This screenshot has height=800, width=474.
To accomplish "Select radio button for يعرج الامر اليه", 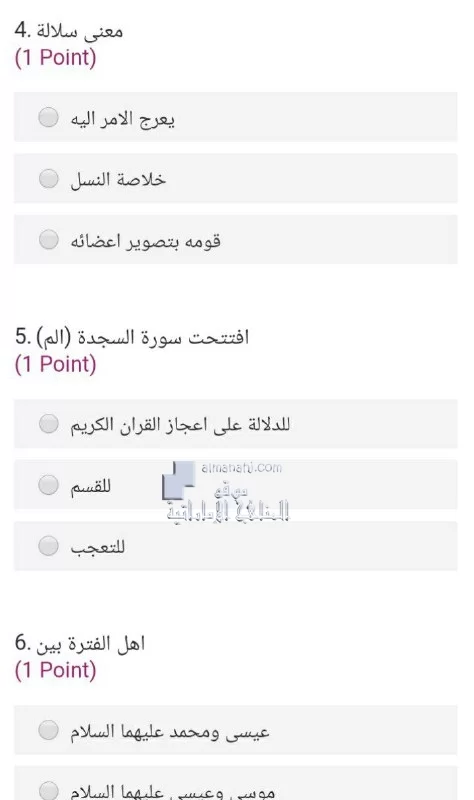I will pyautogui.click(x=48, y=117).
